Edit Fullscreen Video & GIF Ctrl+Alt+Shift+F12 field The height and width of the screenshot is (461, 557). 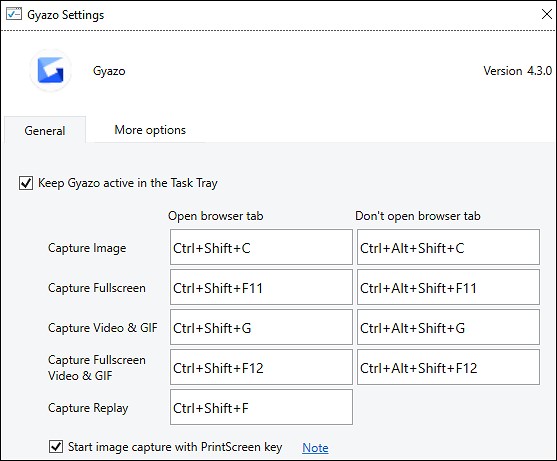click(448, 367)
